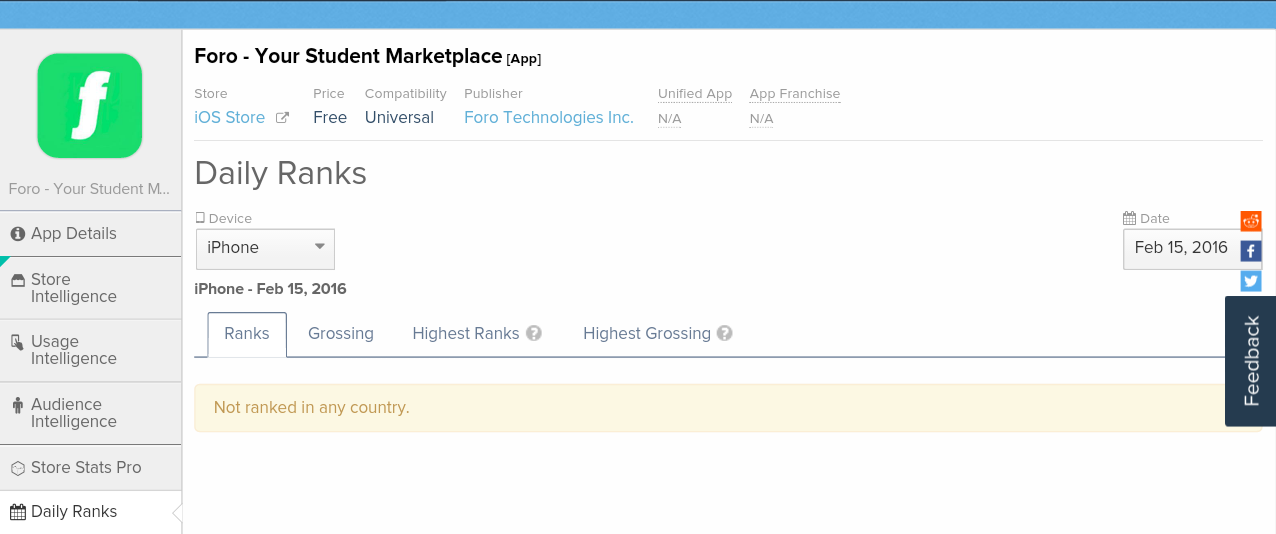Open Usage Intelligence in sidebar
The height and width of the screenshot is (534, 1276).
(x=74, y=350)
